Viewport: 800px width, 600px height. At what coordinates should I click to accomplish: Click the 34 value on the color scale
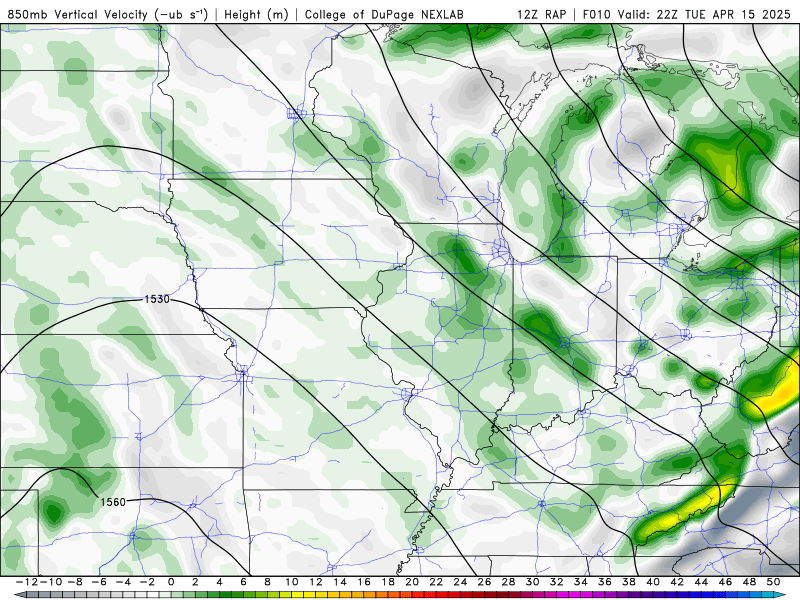point(581,582)
